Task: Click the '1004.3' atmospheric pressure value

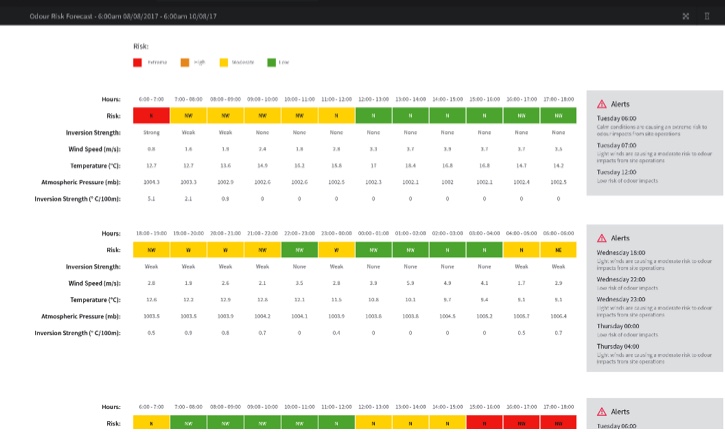Action: [151, 182]
